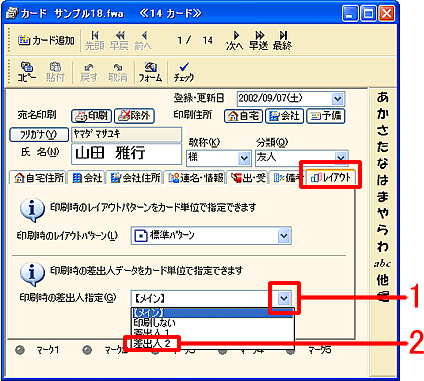The height and width of the screenshot is (381, 424).
Task: Click the コピー copy icon
Action: click(27, 72)
